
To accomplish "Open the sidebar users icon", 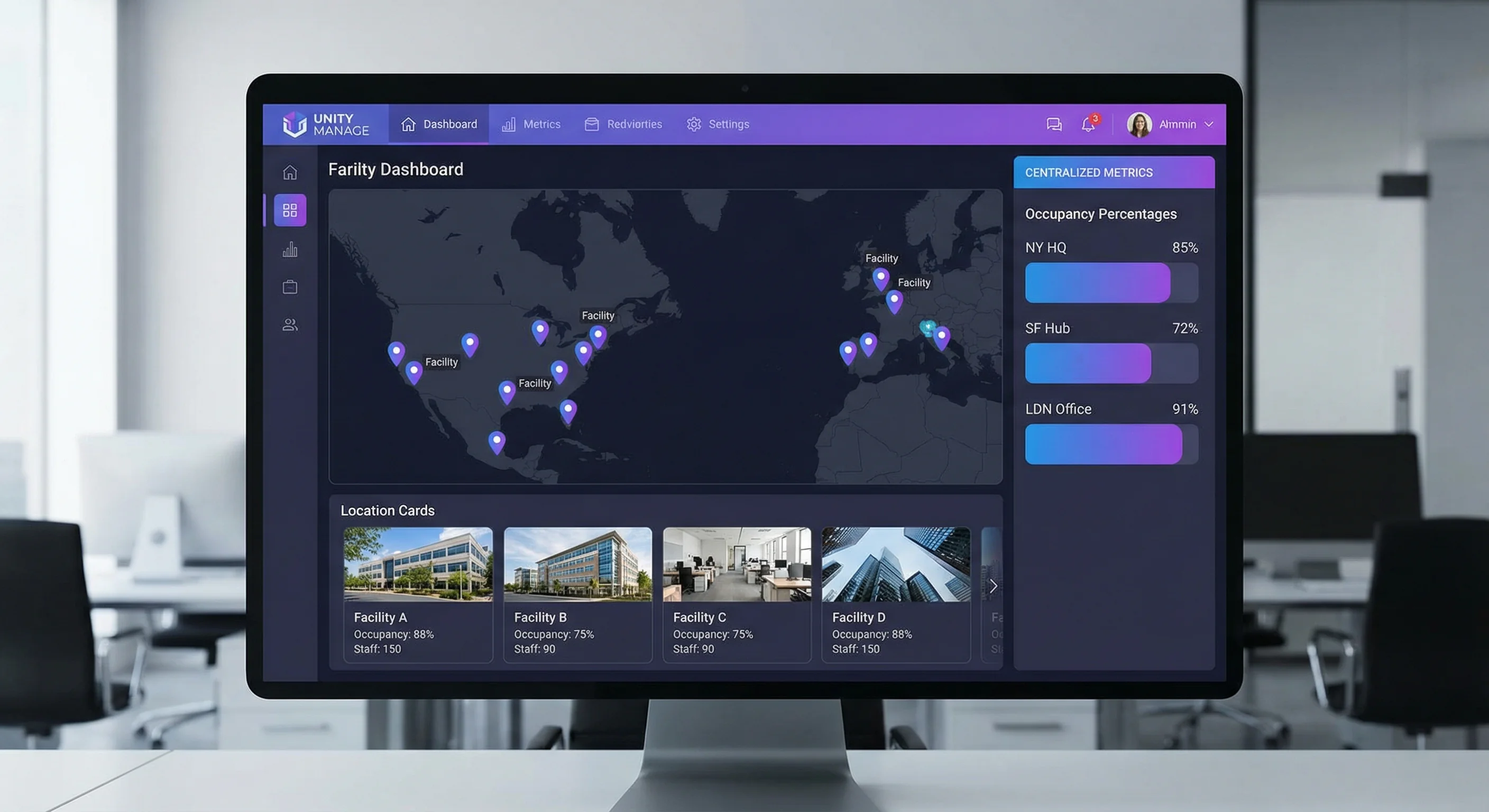I will pyautogui.click(x=290, y=325).
